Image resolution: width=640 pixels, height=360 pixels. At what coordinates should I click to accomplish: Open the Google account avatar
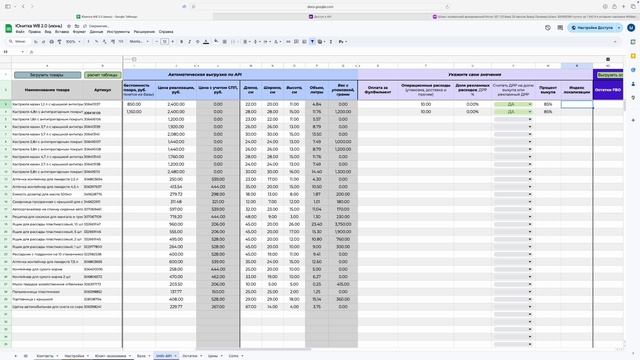(631, 28)
